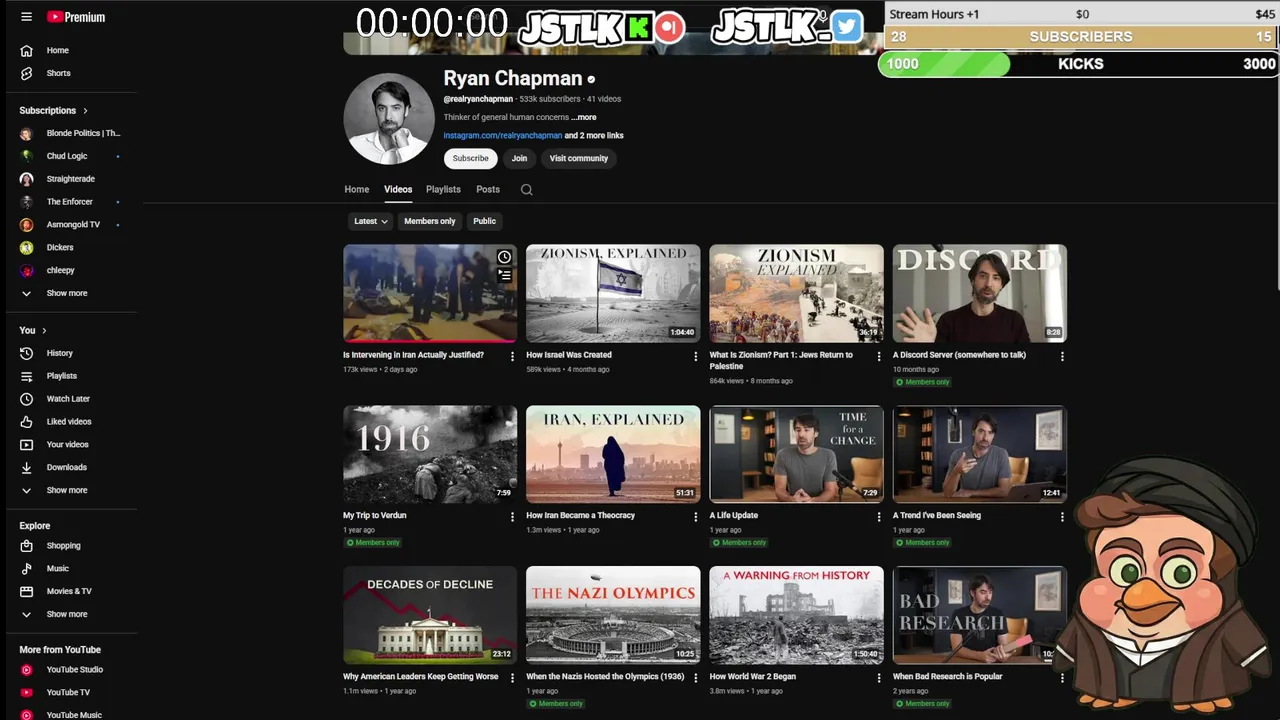The image size is (1280, 720).
Task: Expand the You section header
Action: [33, 330]
